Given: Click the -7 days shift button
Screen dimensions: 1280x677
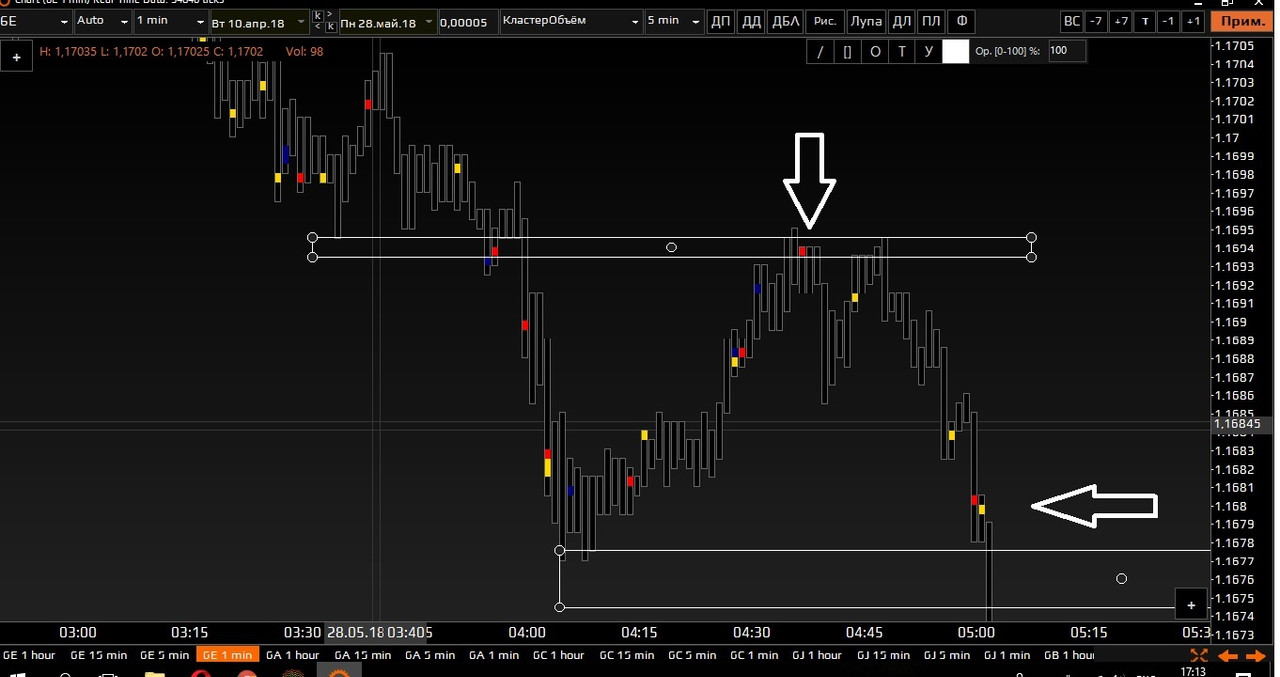Looking at the screenshot, I should click(x=1096, y=21).
